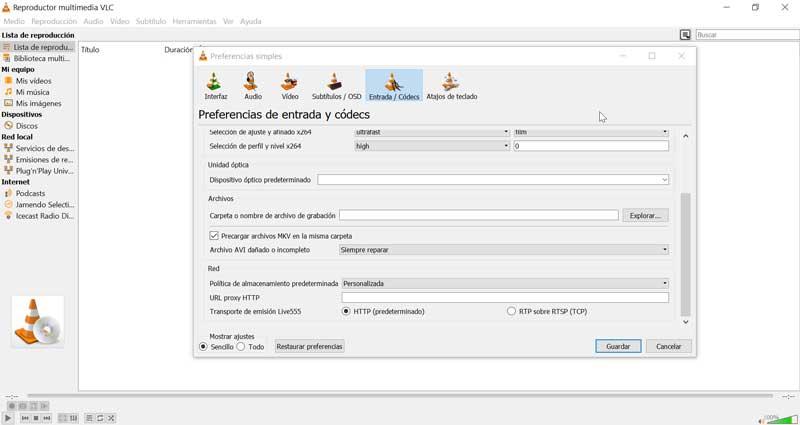
Task: Open the Audio preferences category
Action: pyautogui.click(x=253, y=85)
